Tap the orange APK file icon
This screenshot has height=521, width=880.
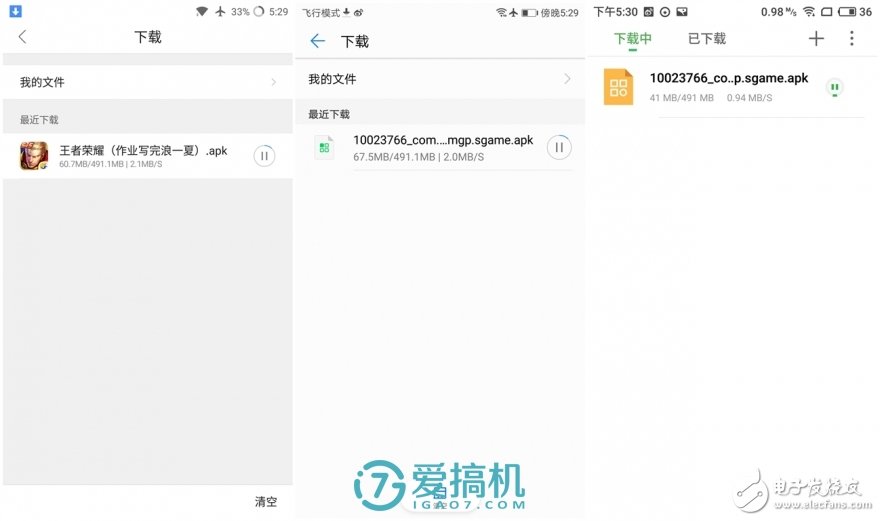[x=619, y=87]
